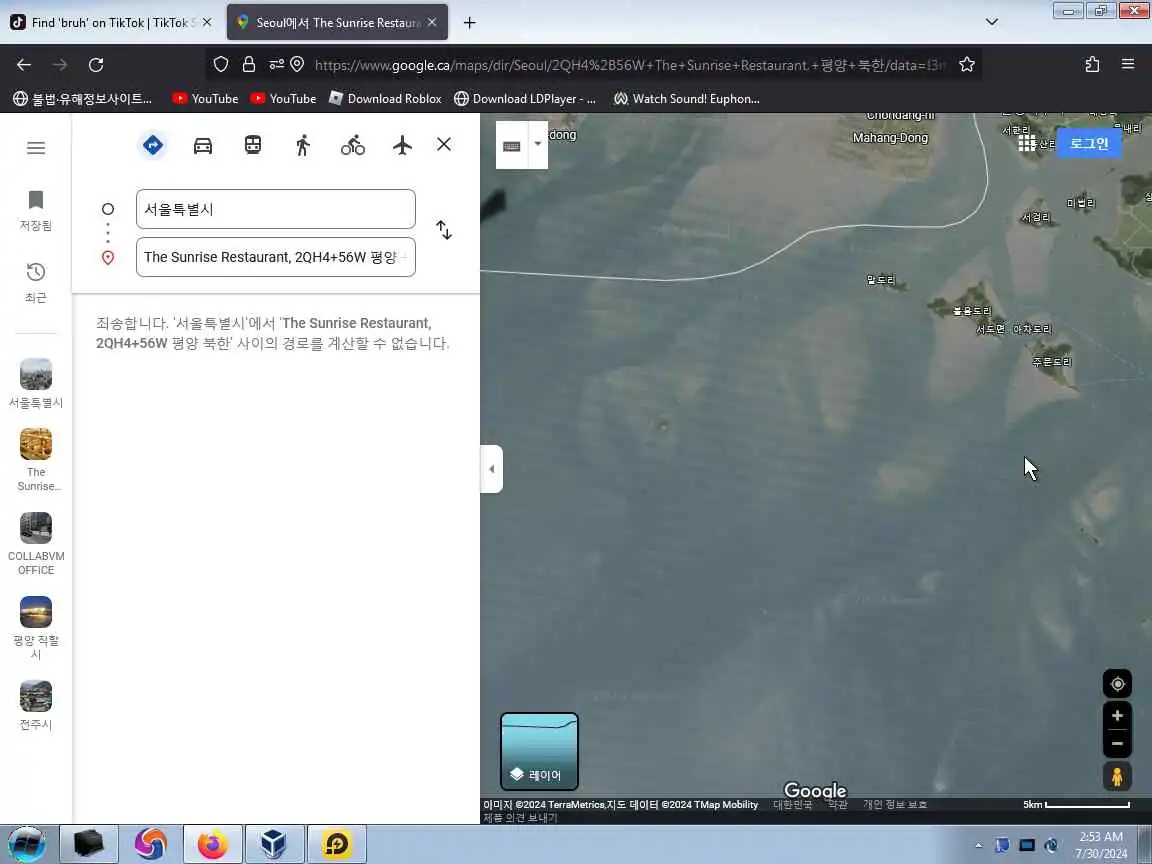This screenshot has height=864, width=1152.
Task: Open Firefox application menu
Action: (x=1128, y=65)
